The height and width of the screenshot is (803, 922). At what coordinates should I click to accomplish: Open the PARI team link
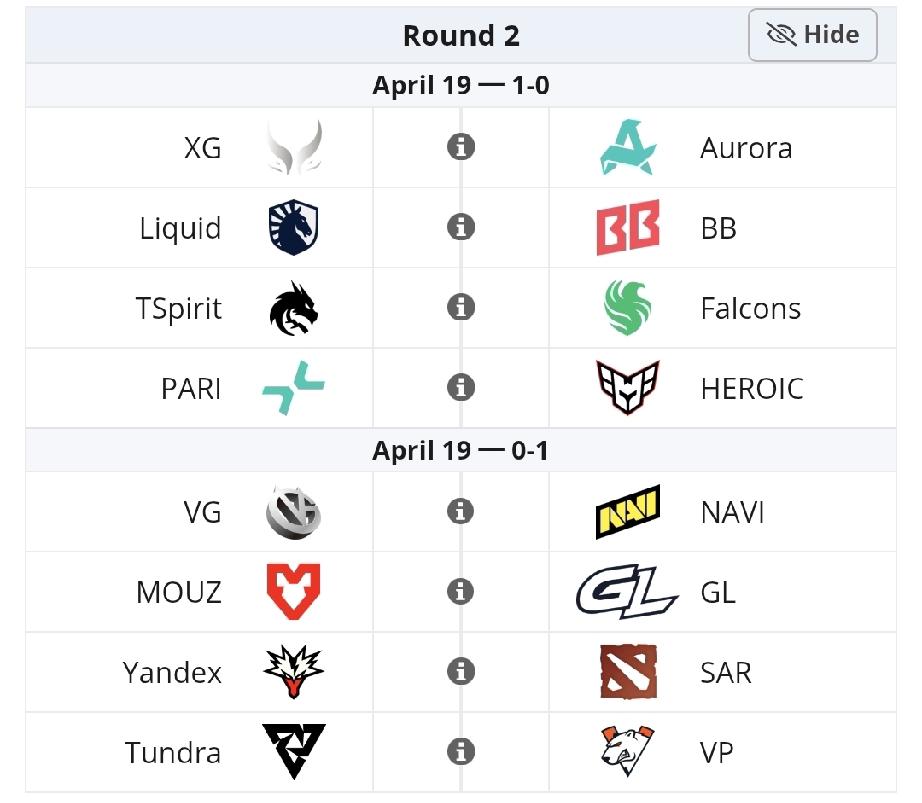[x=191, y=388]
